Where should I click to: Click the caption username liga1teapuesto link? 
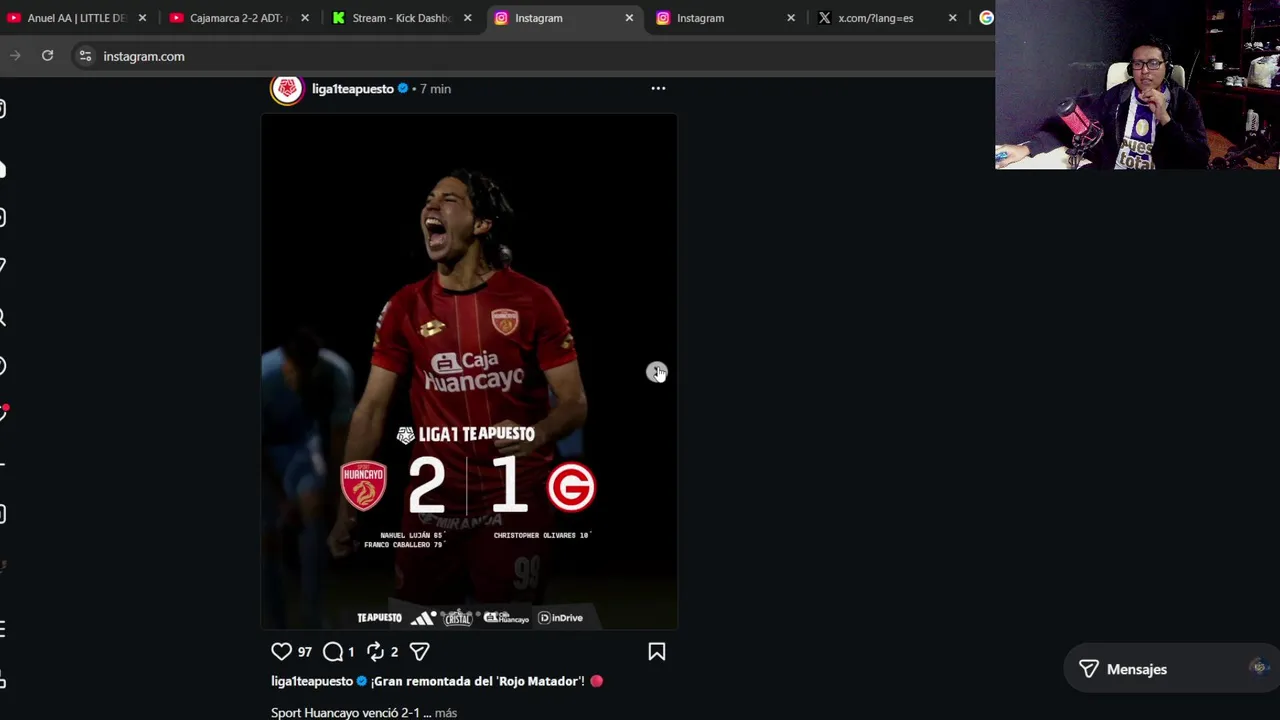[x=312, y=681]
